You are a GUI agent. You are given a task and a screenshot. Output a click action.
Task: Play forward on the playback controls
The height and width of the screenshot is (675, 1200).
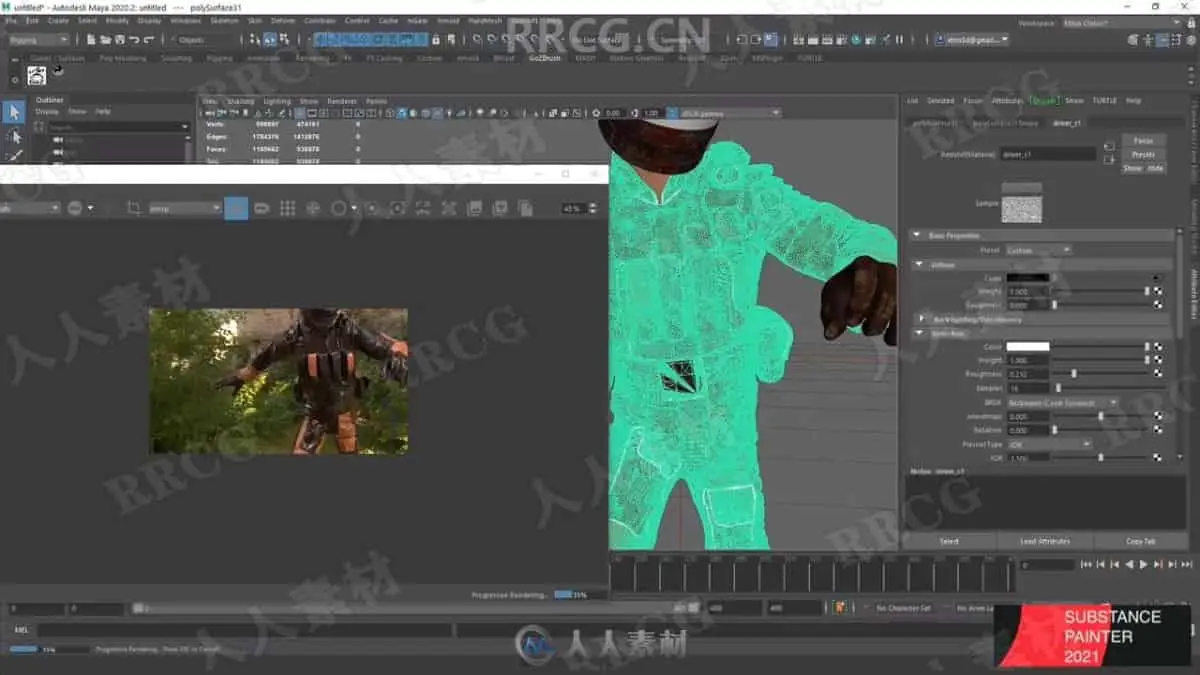tap(1143, 565)
